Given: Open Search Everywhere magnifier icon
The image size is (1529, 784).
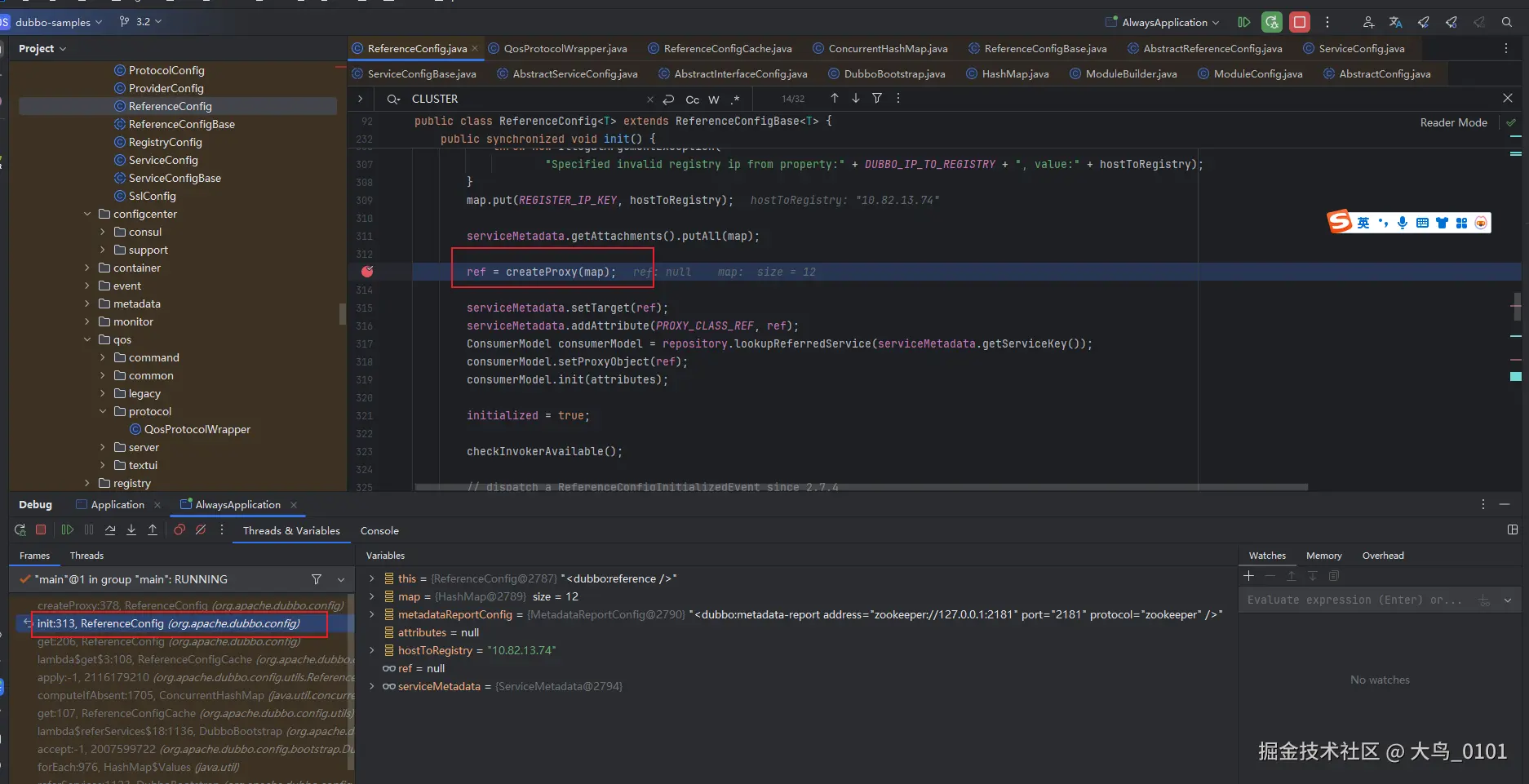Looking at the screenshot, I should click(x=1507, y=22).
